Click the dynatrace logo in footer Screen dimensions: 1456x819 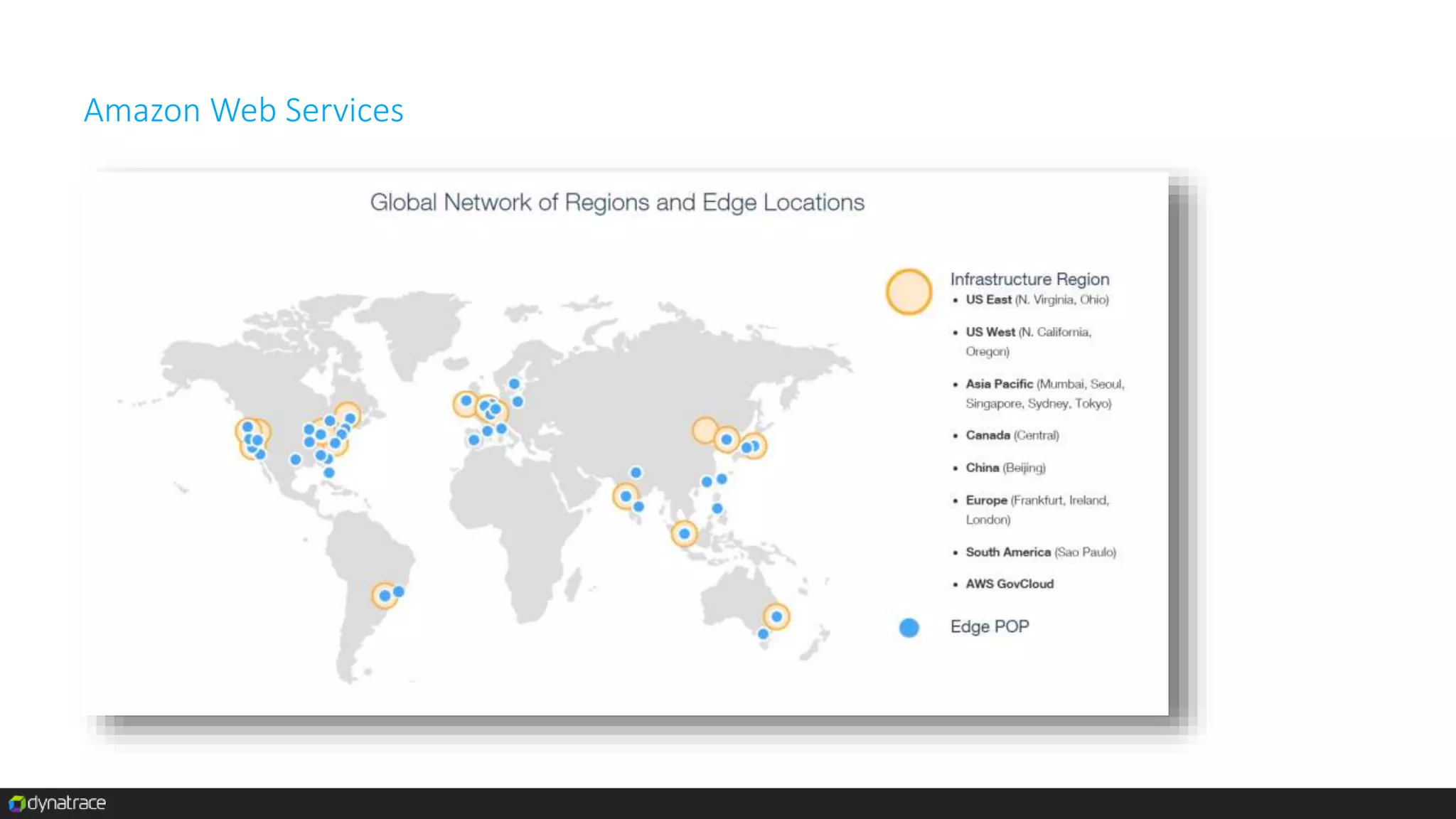(x=58, y=803)
